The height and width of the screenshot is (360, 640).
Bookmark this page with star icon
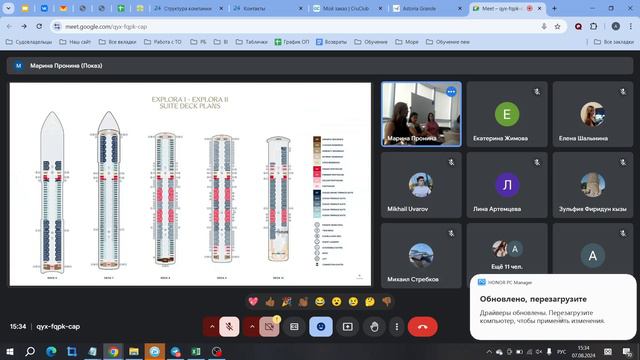pos(558,27)
